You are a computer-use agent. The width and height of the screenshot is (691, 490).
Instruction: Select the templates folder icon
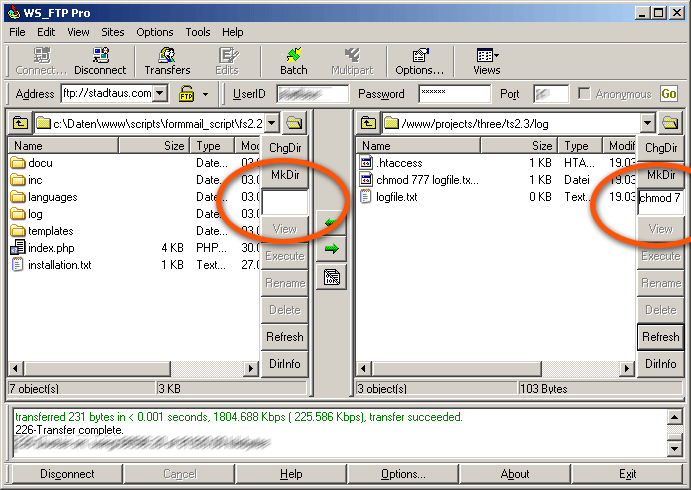coord(18,231)
